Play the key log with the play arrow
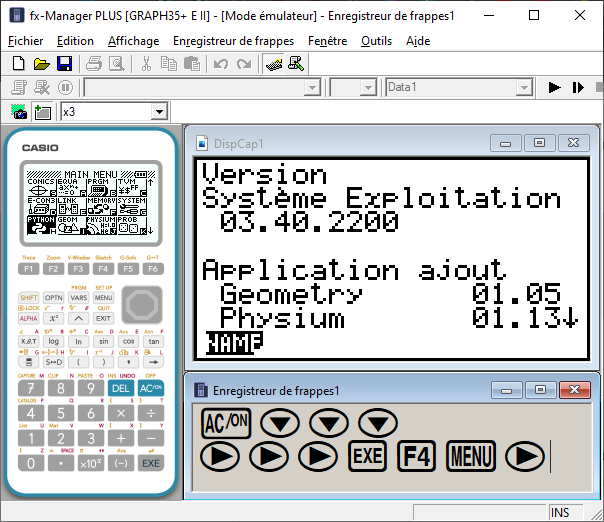This screenshot has width=604, height=522. click(554, 87)
